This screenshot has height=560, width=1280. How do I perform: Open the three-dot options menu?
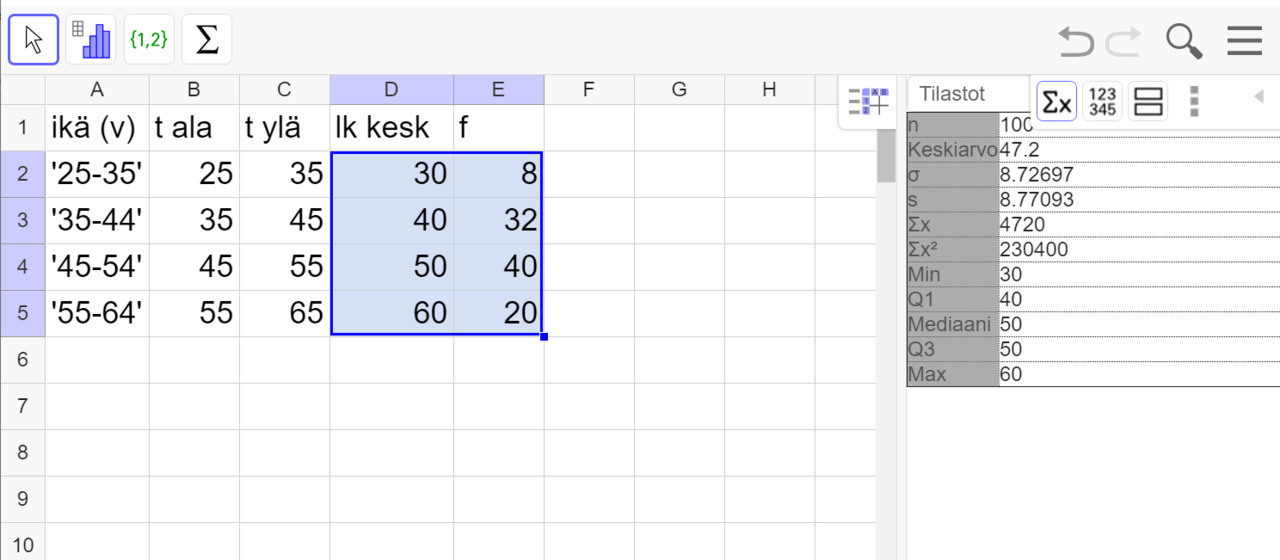click(1194, 101)
